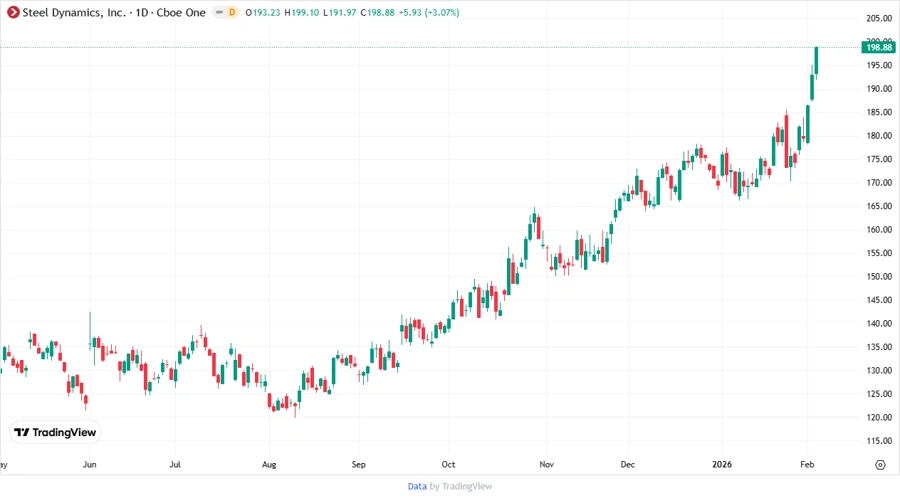Click the 185.00 price axis label
900x498 pixels.
click(x=879, y=112)
